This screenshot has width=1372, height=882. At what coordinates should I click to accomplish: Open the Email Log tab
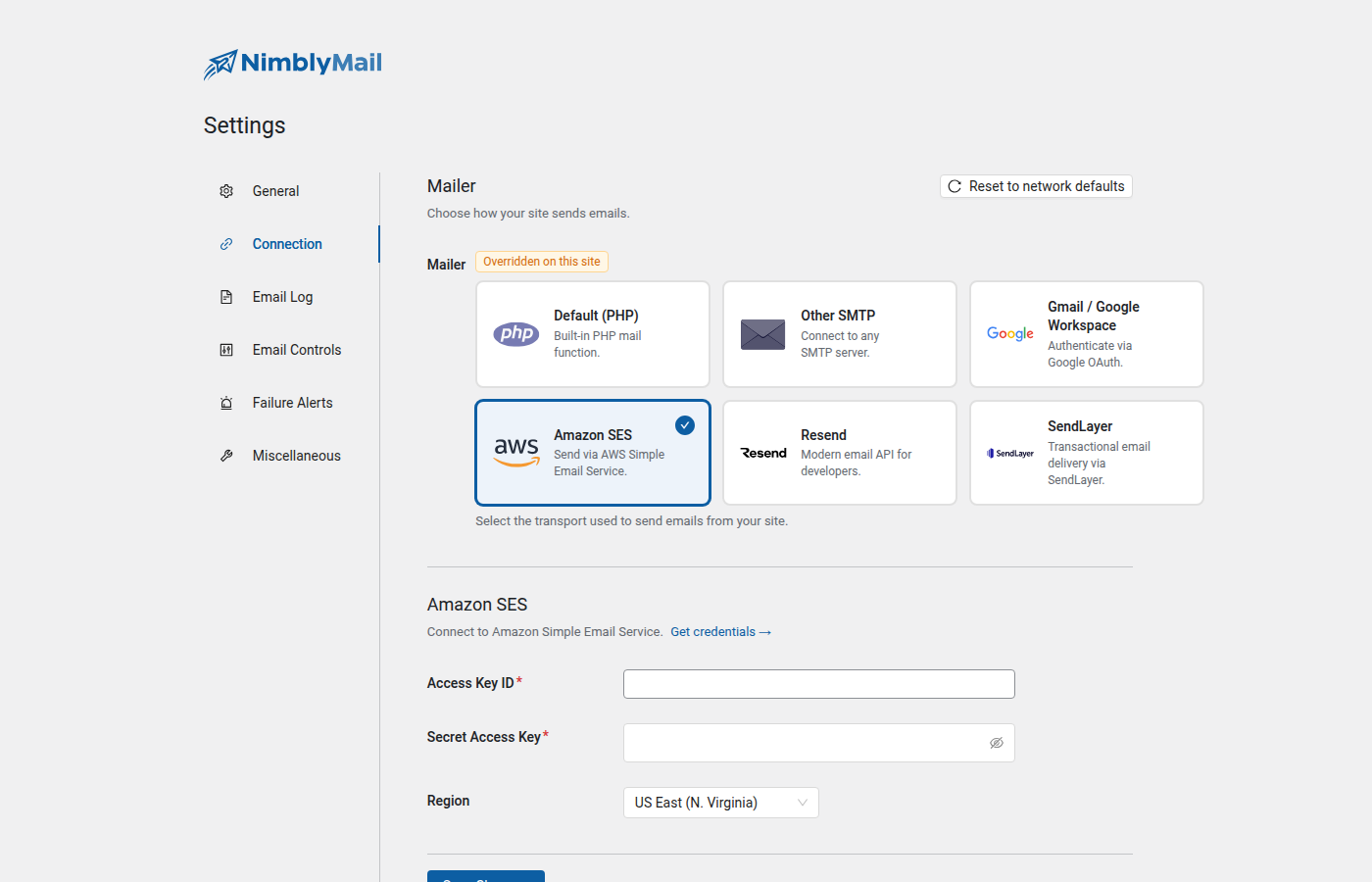coord(291,297)
